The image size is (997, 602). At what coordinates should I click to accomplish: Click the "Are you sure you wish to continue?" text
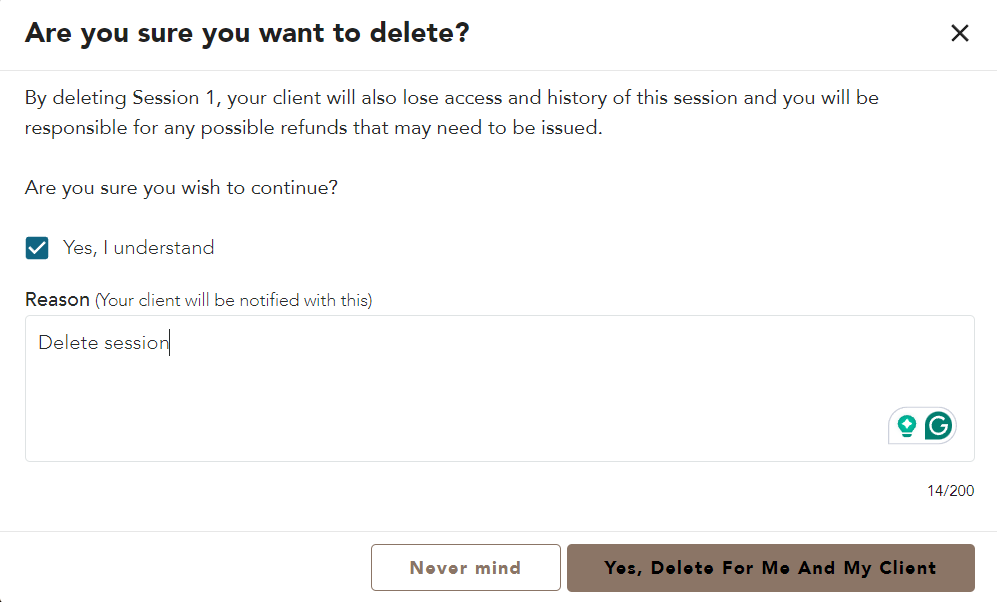point(181,188)
